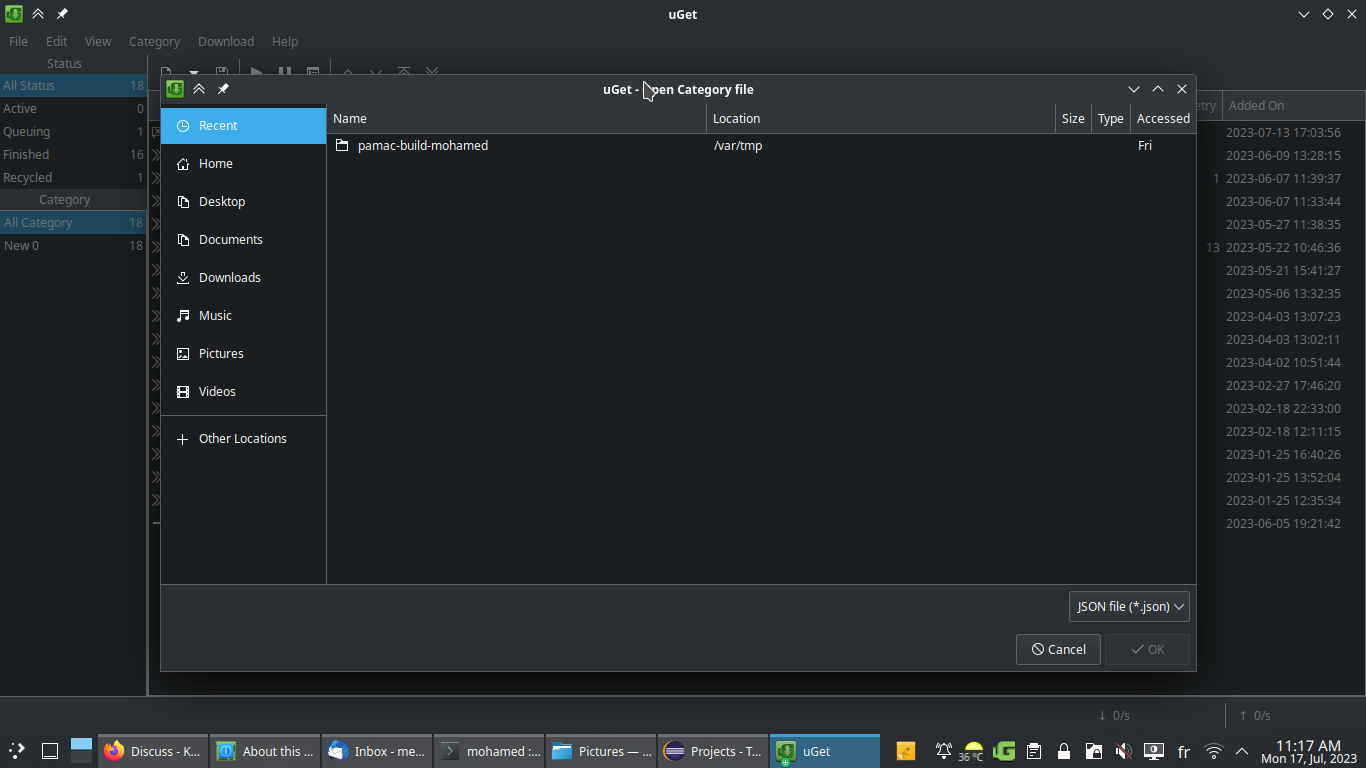Click the 2023-06-05 19:21:42 download row
This screenshot has width=1366, height=768.
tap(1283, 524)
